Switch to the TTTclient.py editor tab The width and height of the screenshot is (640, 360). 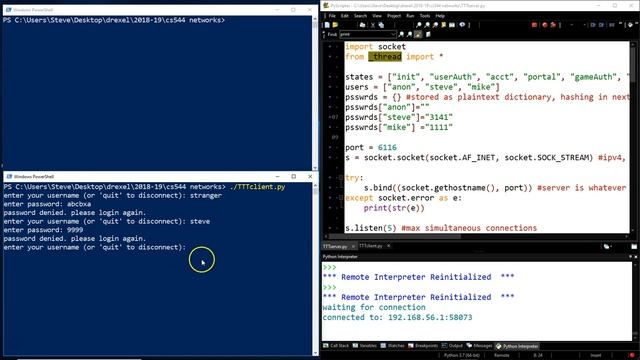pyautogui.click(x=371, y=246)
